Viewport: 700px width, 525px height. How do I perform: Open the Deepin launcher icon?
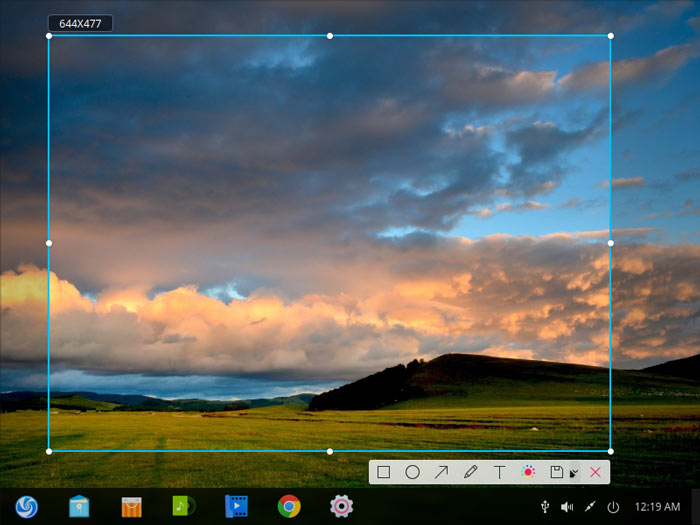[x=27, y=507]
